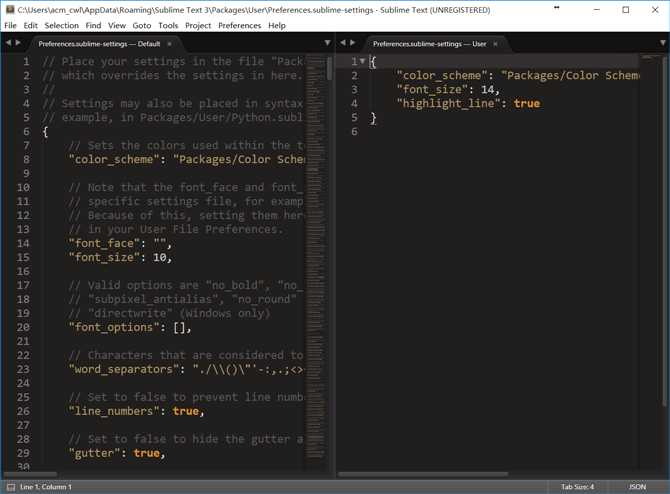Close the Default settings tab
This screenshot has height=494, width=670.
pos(169,44)
